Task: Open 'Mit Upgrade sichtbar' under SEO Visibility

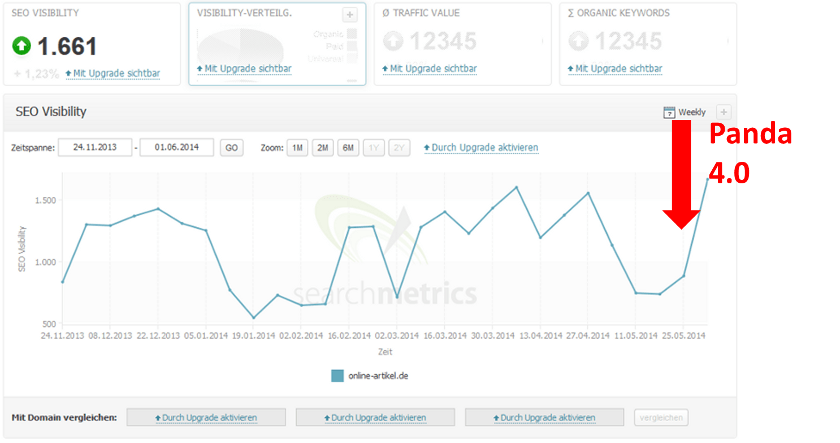Action: coord(113,73)
